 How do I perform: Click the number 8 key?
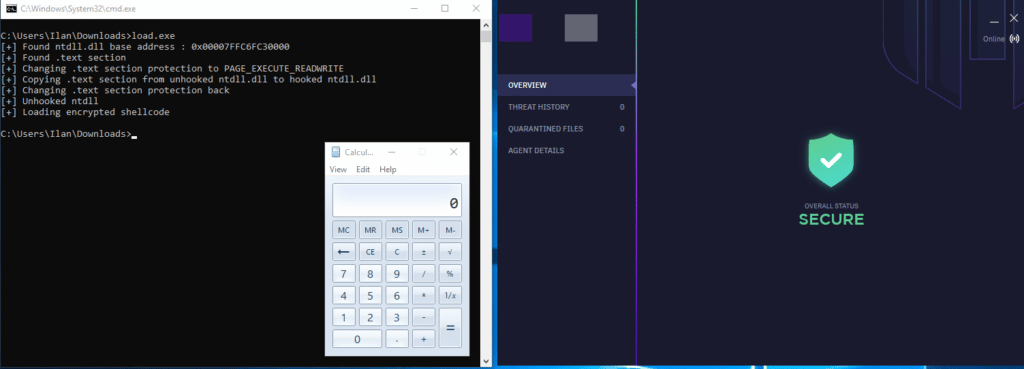point(370,274)
